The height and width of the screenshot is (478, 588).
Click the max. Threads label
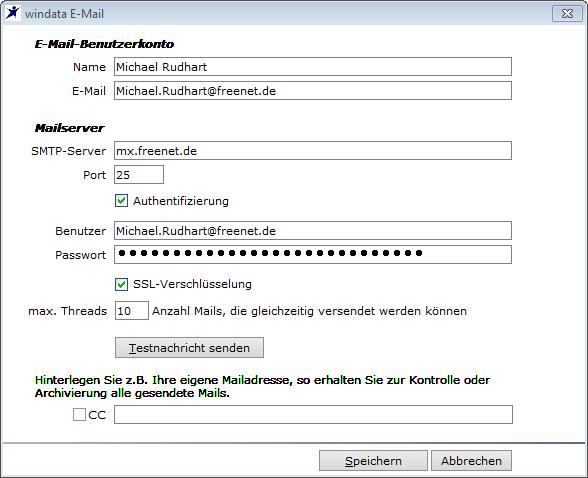click(x=68, y=311)
